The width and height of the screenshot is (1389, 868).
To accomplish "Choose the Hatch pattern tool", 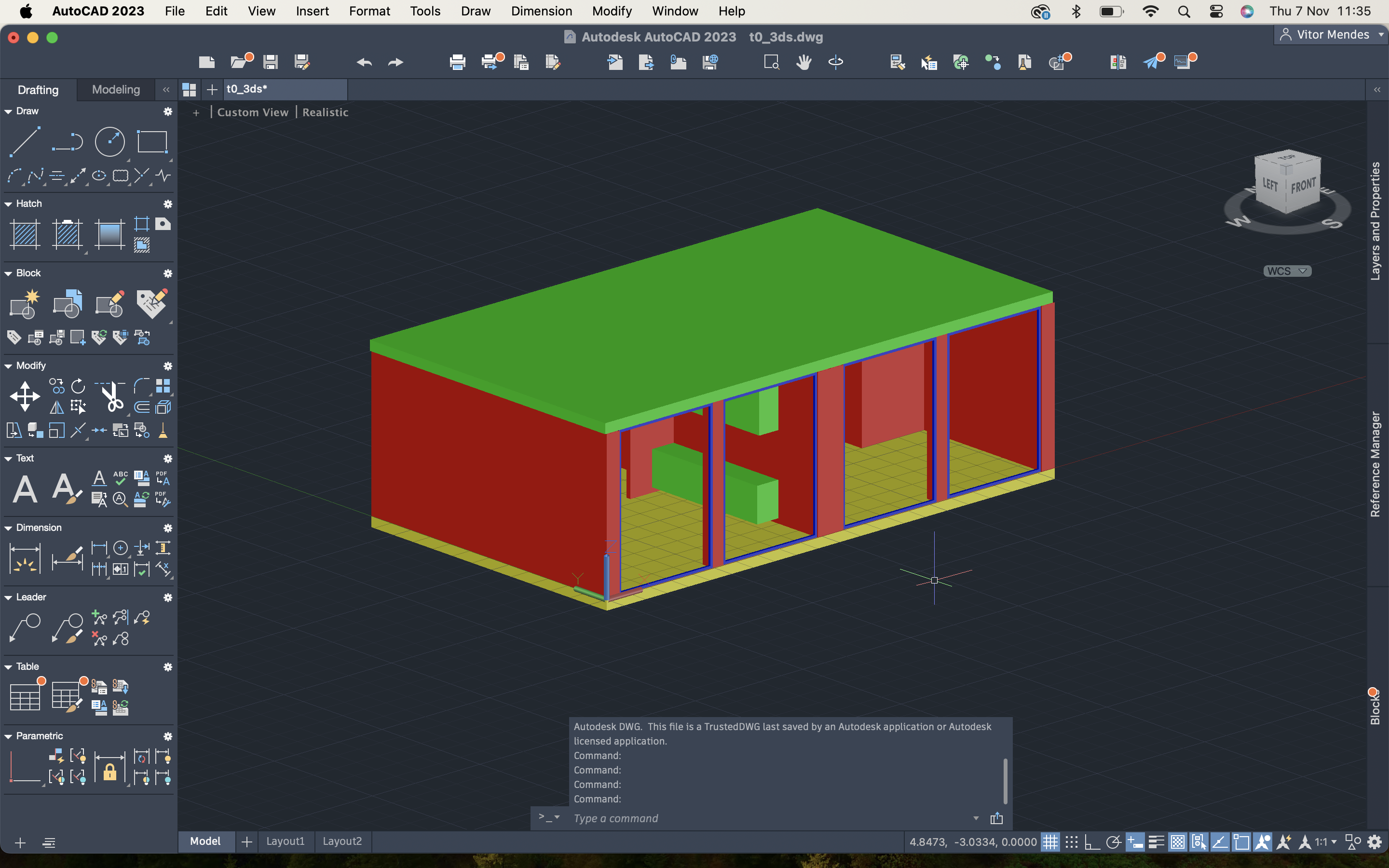I will 25,234.
